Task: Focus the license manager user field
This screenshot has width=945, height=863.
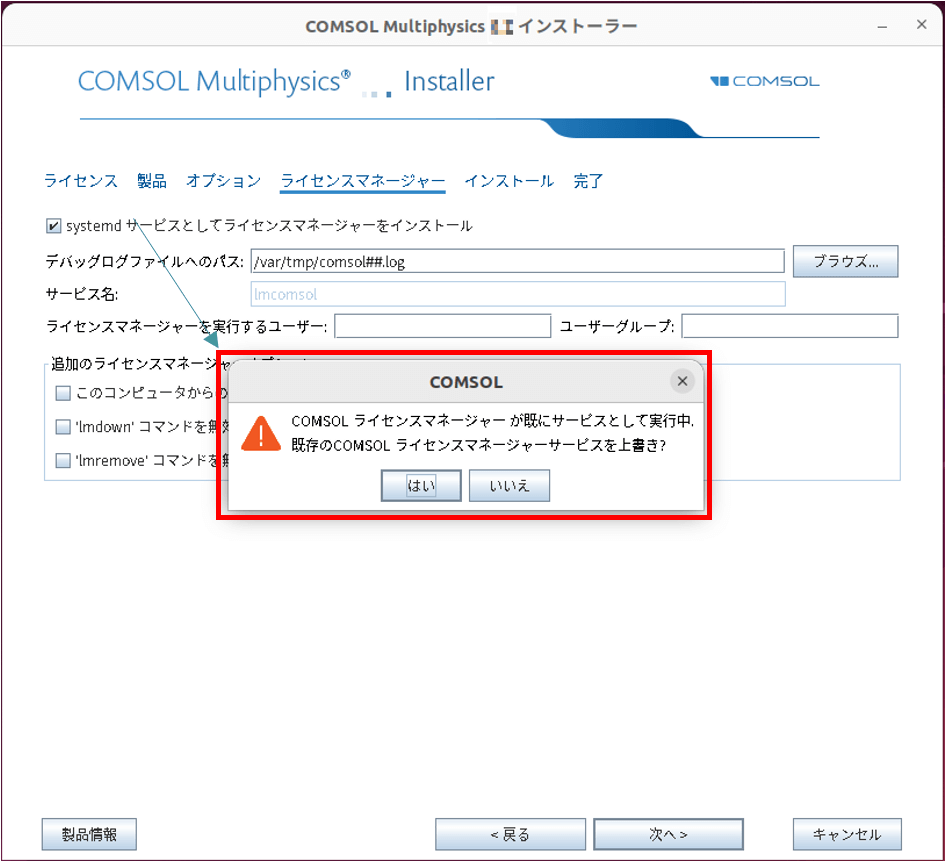Action: pos(443,326)
